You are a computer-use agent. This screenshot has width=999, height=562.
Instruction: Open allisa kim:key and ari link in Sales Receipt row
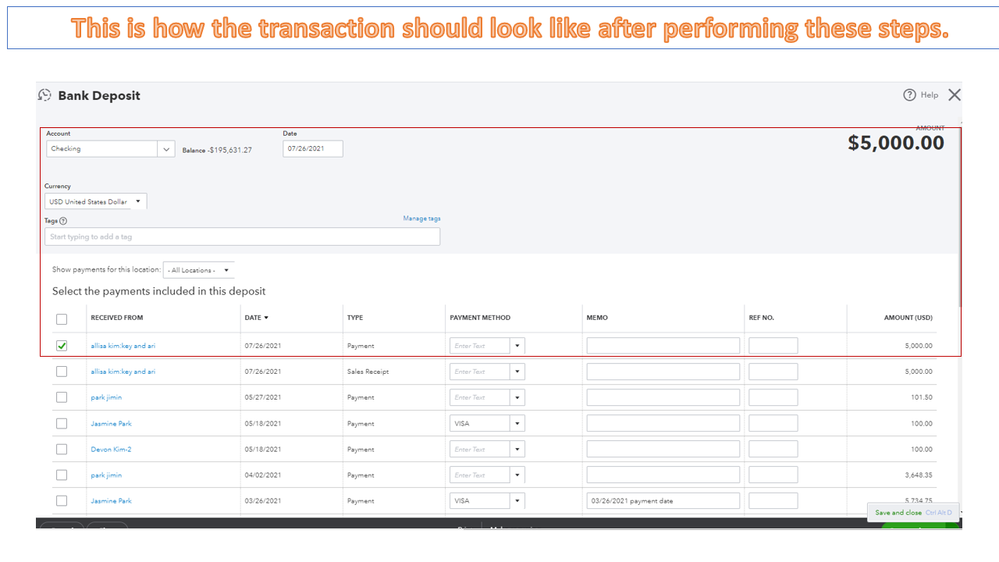click(123, 371)
